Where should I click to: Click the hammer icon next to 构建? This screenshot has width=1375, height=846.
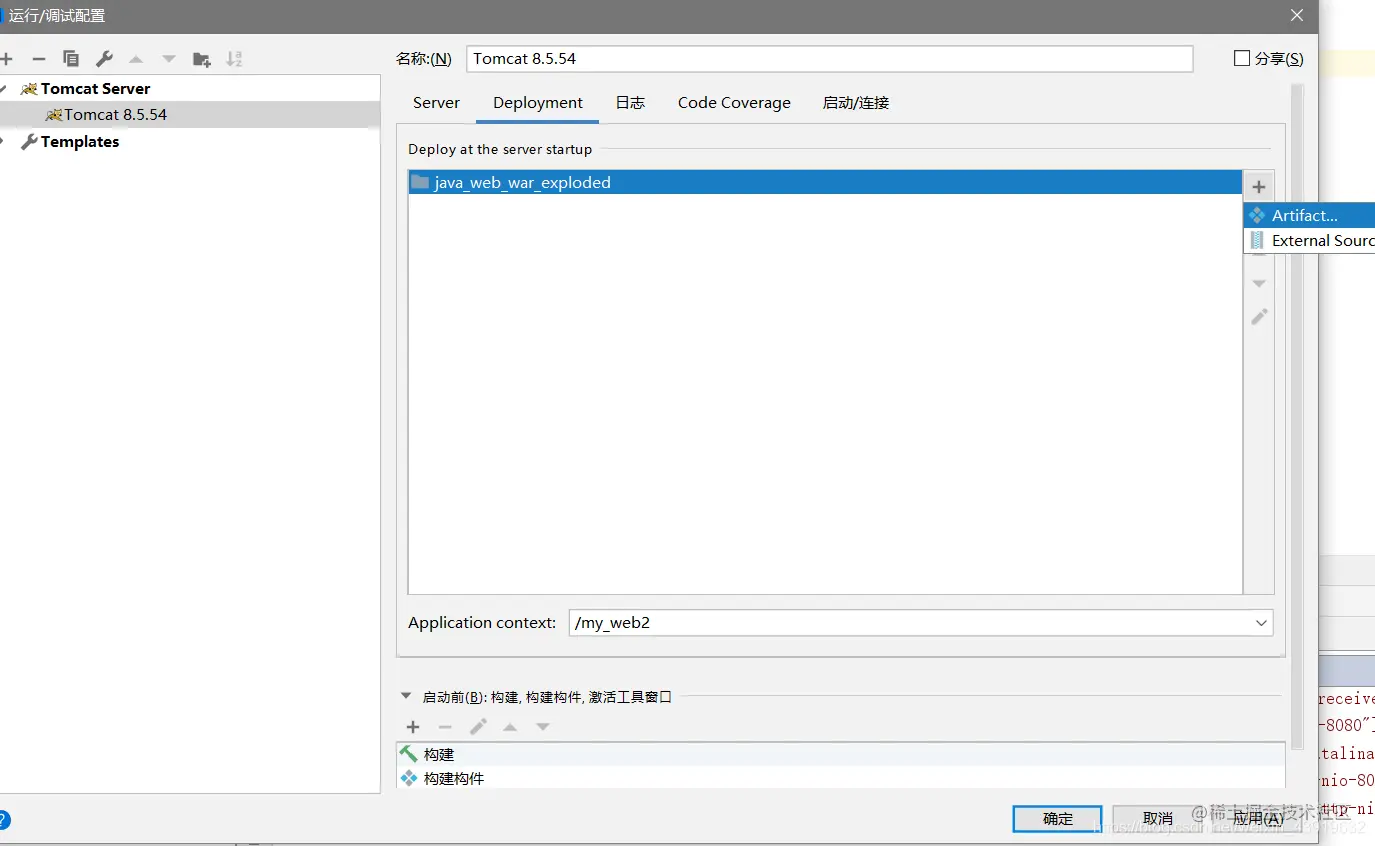pyautogui.click(x=409, y=754)
